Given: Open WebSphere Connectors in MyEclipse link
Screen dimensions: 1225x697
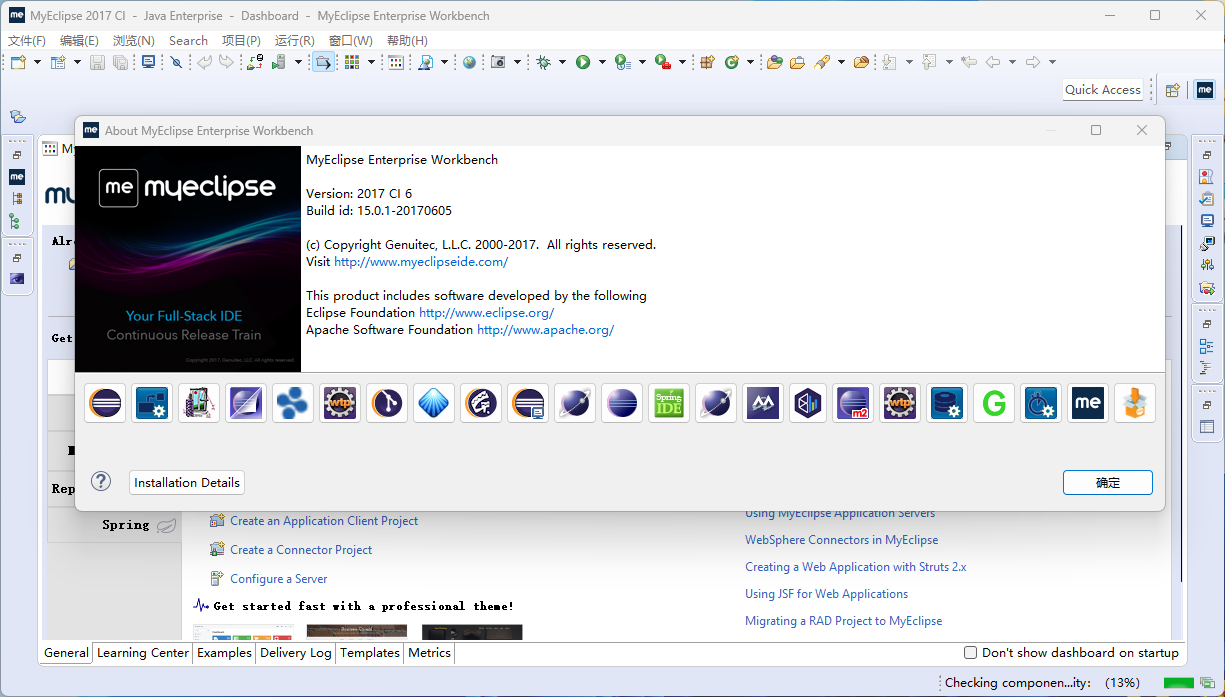Looking at the screenshot, I should coord(841,540).
